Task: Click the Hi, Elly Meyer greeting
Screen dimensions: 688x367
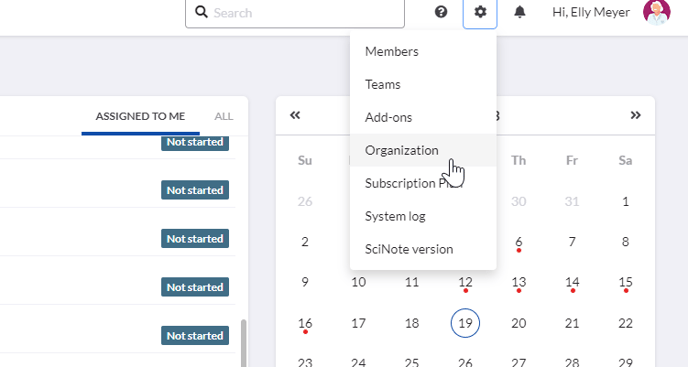Action: click(591, 12)
